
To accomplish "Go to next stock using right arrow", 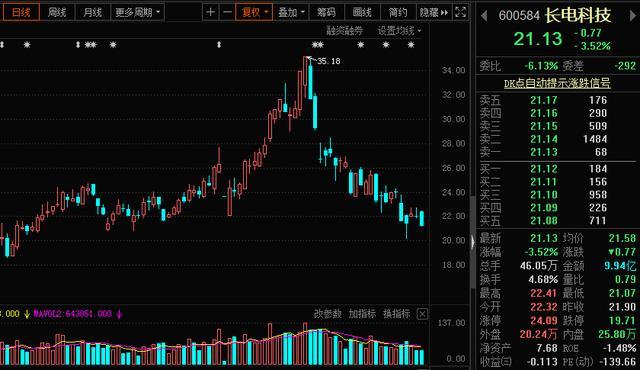I will [x=633, y=16].
